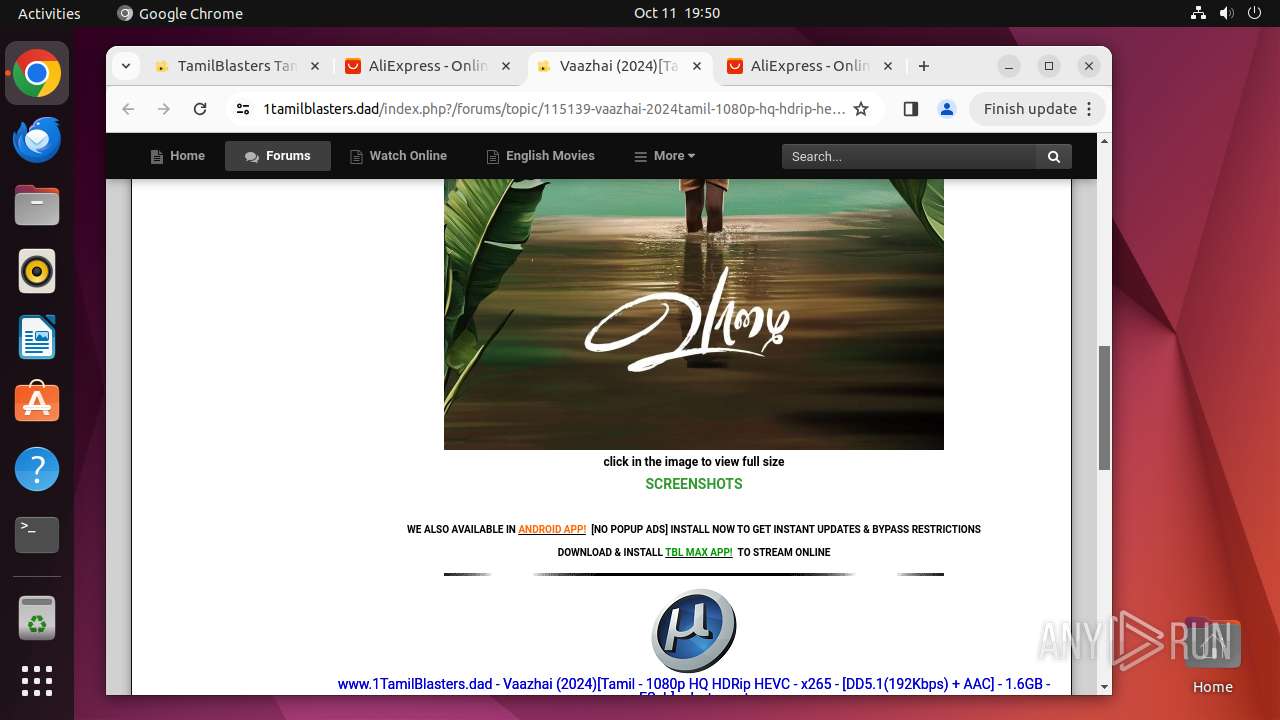
Task: Open Watch Online navigation item
Action: (x=398, y=156)
